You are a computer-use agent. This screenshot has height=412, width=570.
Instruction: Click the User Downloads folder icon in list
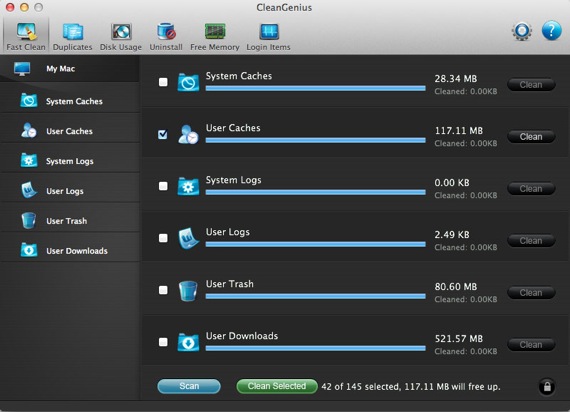[188, 342]
